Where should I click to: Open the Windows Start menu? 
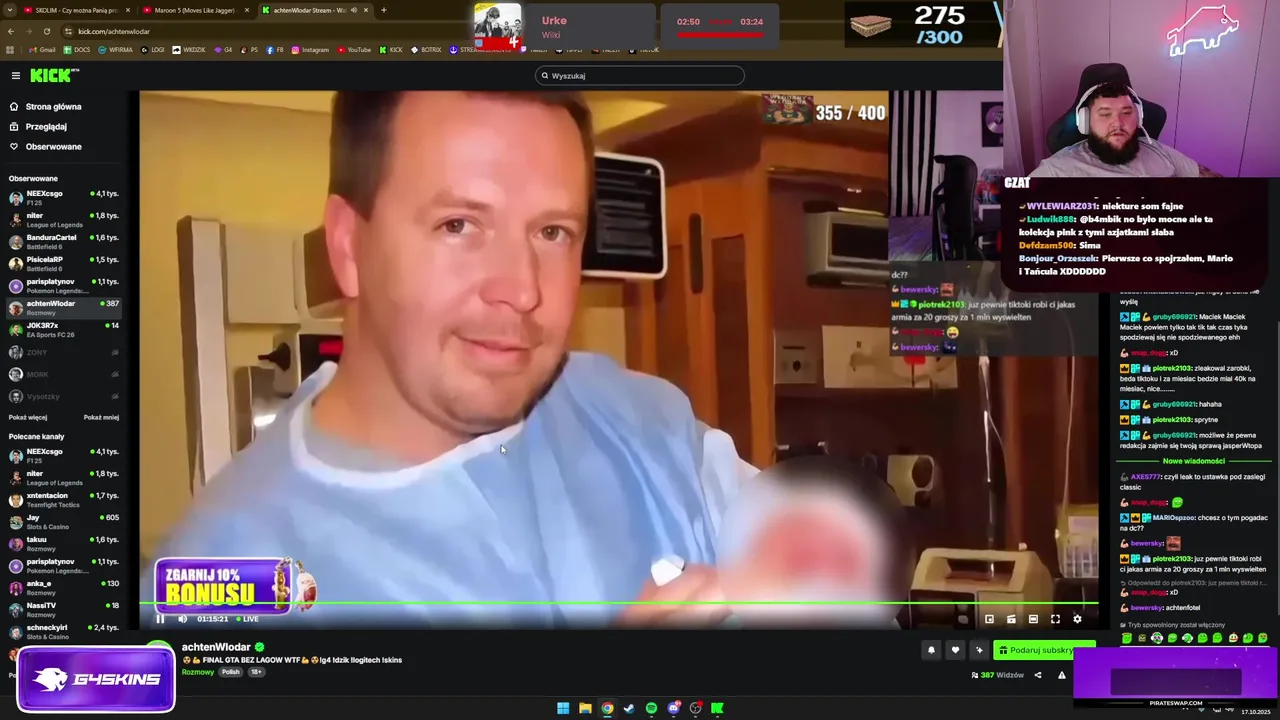(563, 708)
